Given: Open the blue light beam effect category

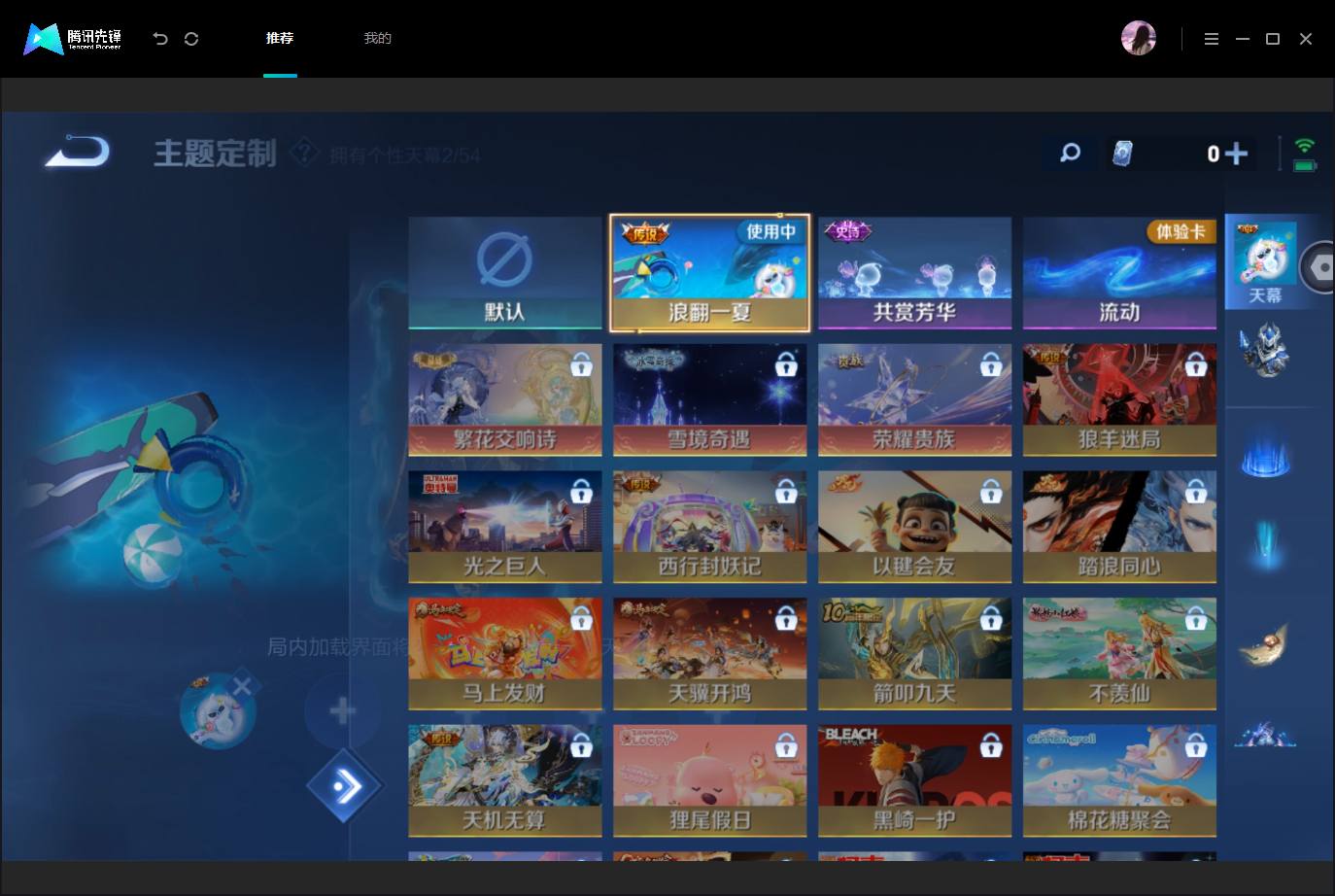Looking at the screenshot, I should (x=1265, y=544).
